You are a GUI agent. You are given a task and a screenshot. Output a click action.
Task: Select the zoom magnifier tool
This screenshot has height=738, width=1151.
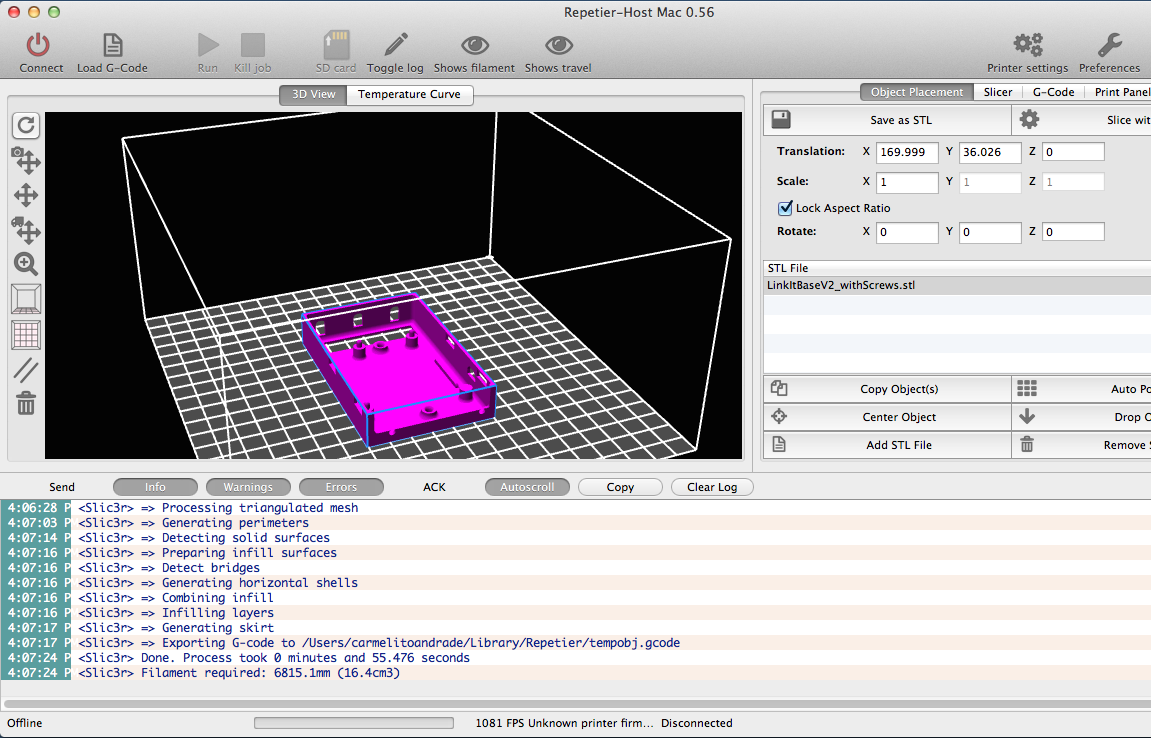26,264
